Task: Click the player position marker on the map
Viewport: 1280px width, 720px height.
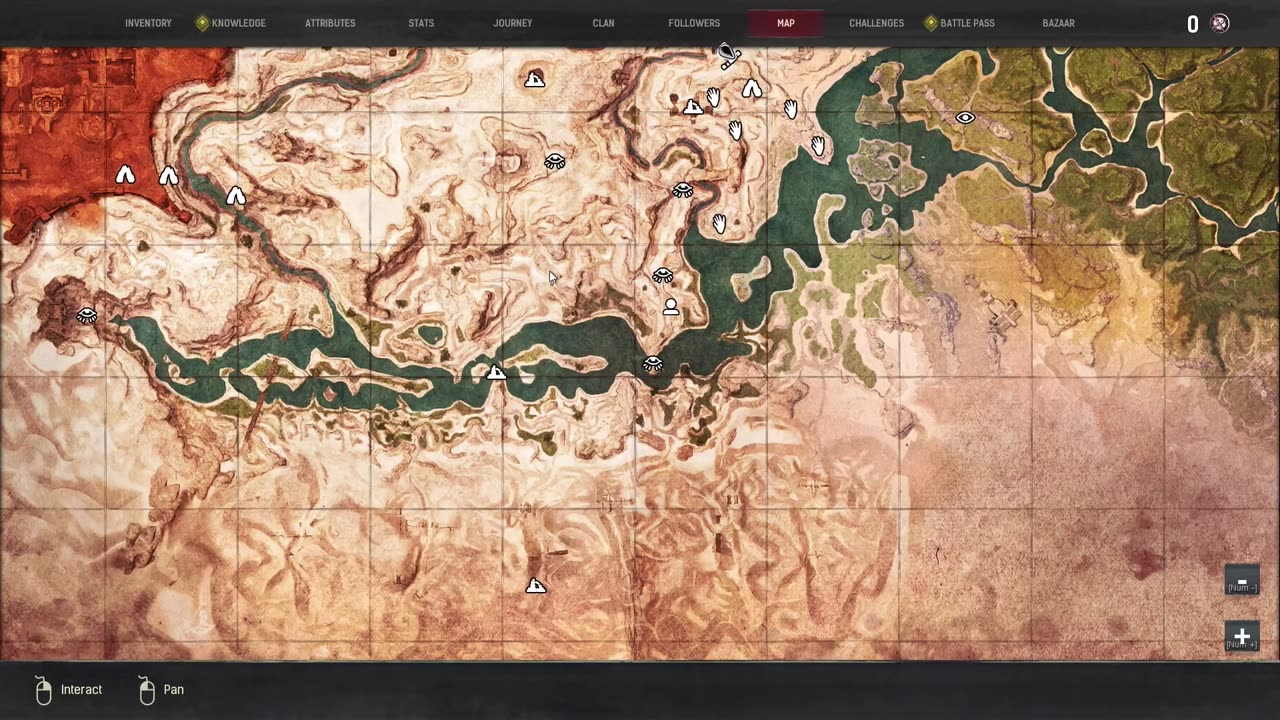Action: coord(670,307)
